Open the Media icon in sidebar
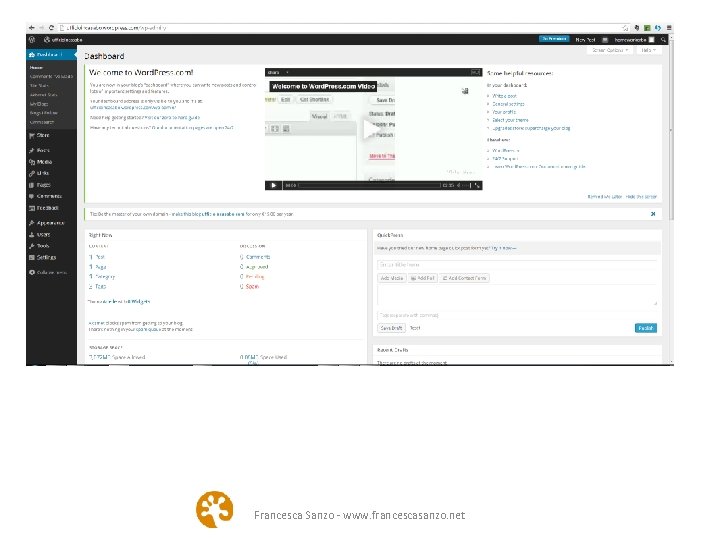This screenshot has width=720, height=540. [x=32, y=162]
